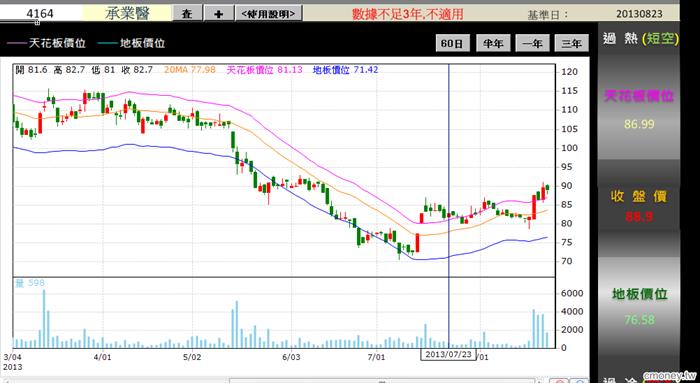Click the 基準日 label
Image resolution: width=700 pixels, height=383 pixels.
[x=548, y=14]
